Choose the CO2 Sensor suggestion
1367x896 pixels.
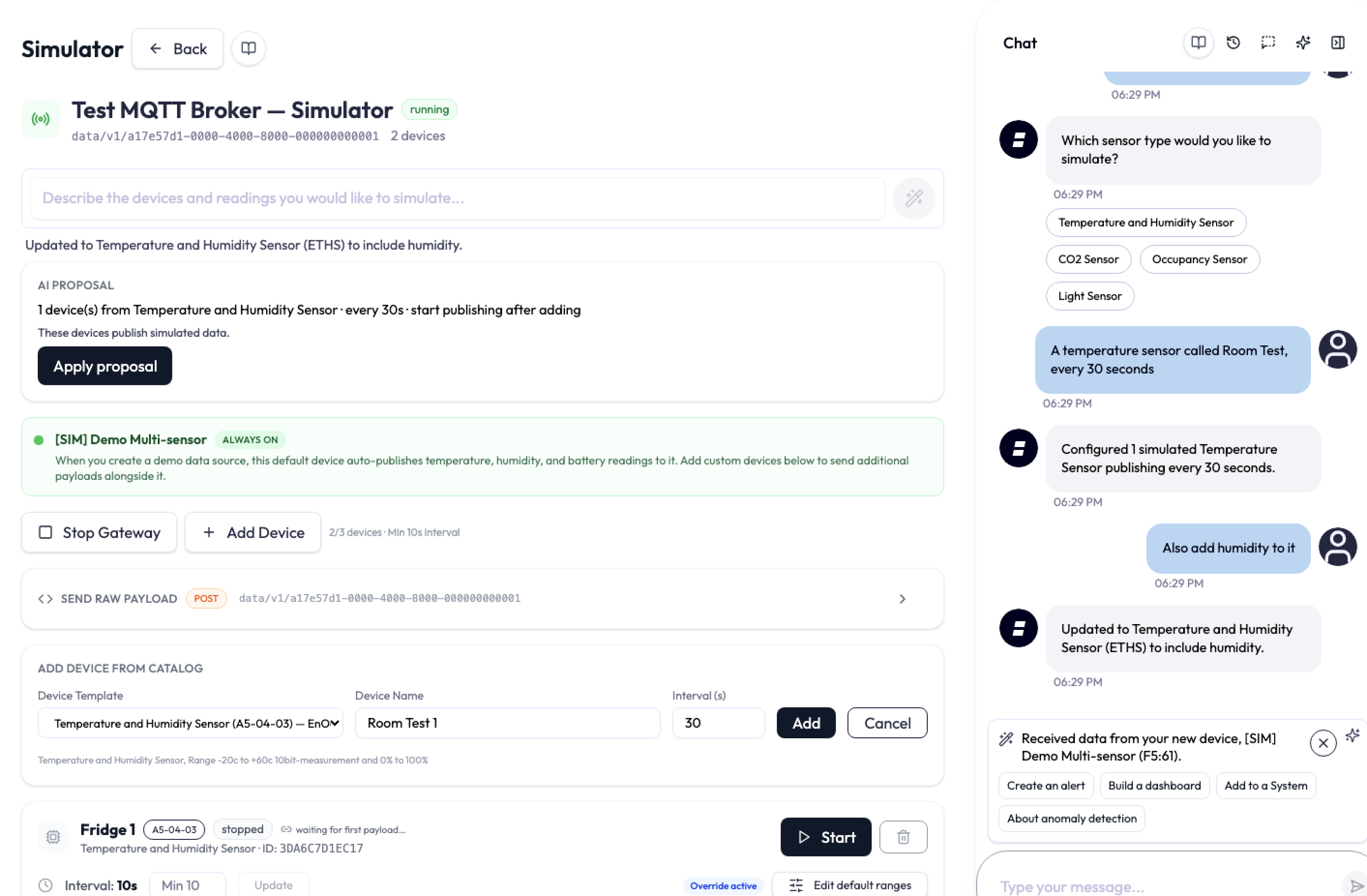tap(1088, 259)
